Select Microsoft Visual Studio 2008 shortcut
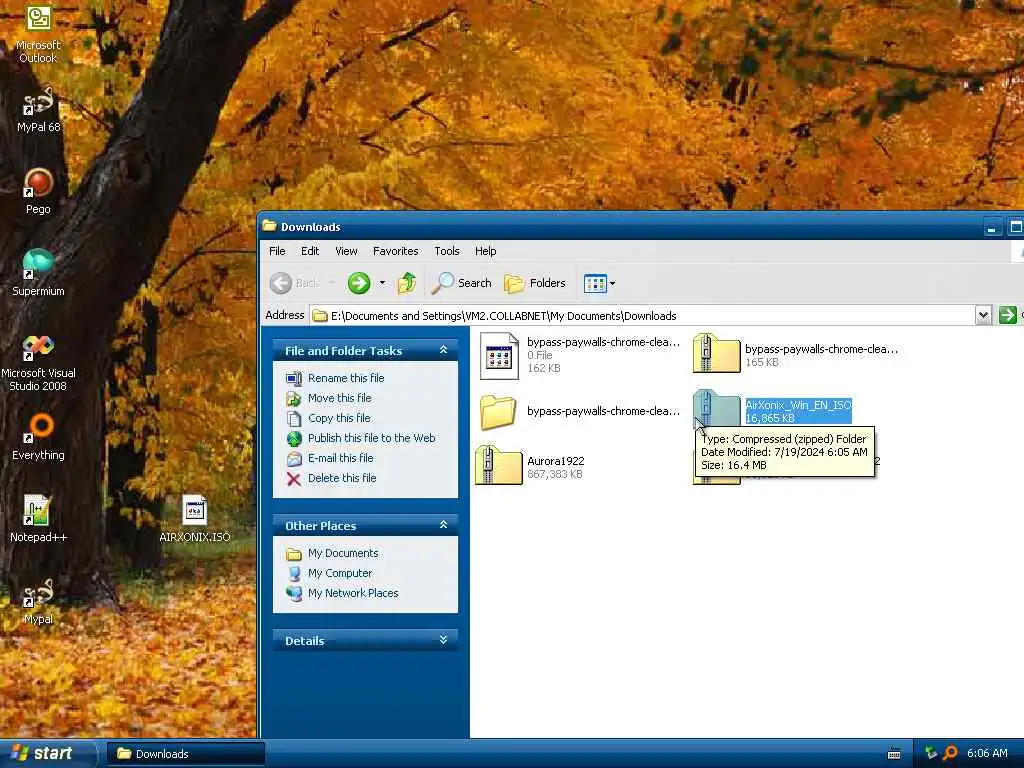1024x768 pixels. coord(38,362)
